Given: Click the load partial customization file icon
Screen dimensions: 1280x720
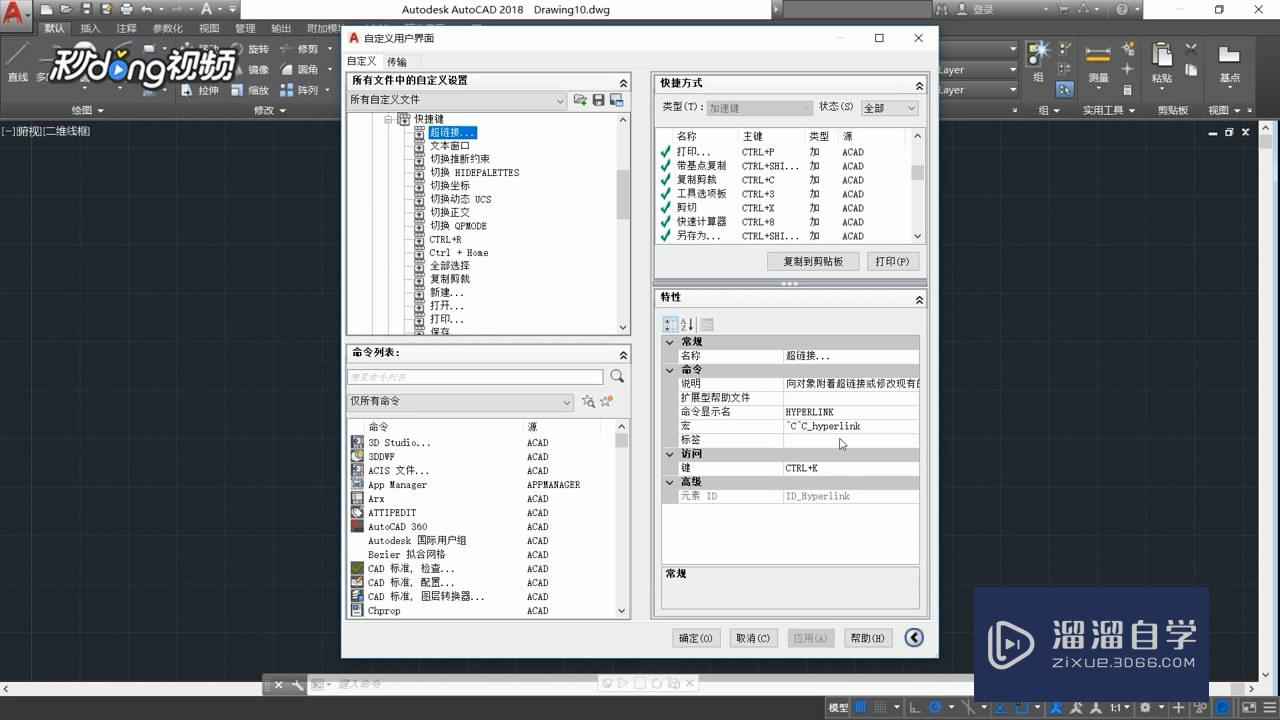Looking at the screenshot, I should point(580,100).
